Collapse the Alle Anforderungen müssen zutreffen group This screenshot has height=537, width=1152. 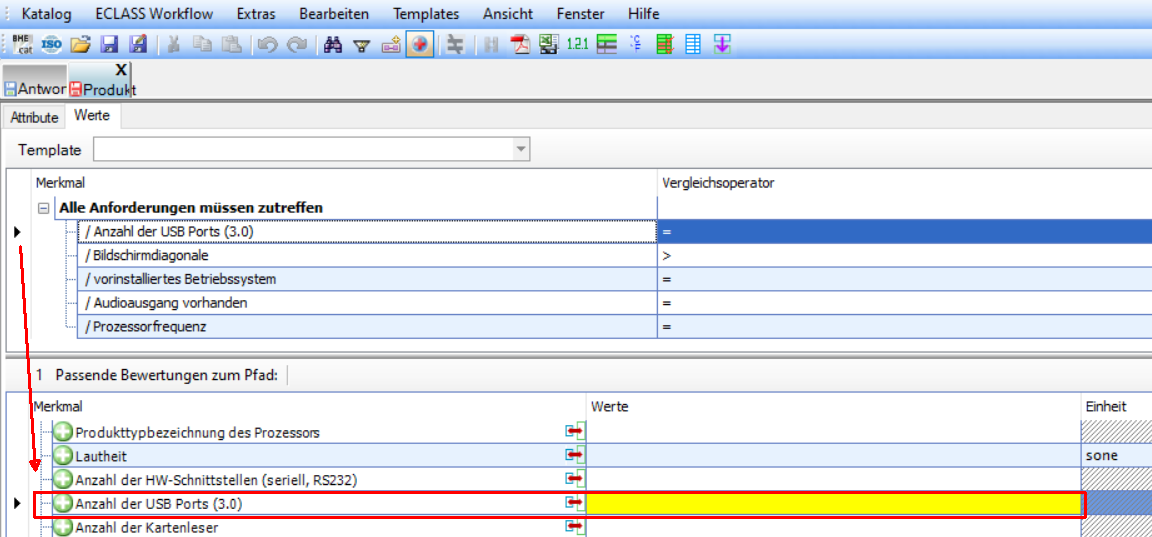coord(44,208)
